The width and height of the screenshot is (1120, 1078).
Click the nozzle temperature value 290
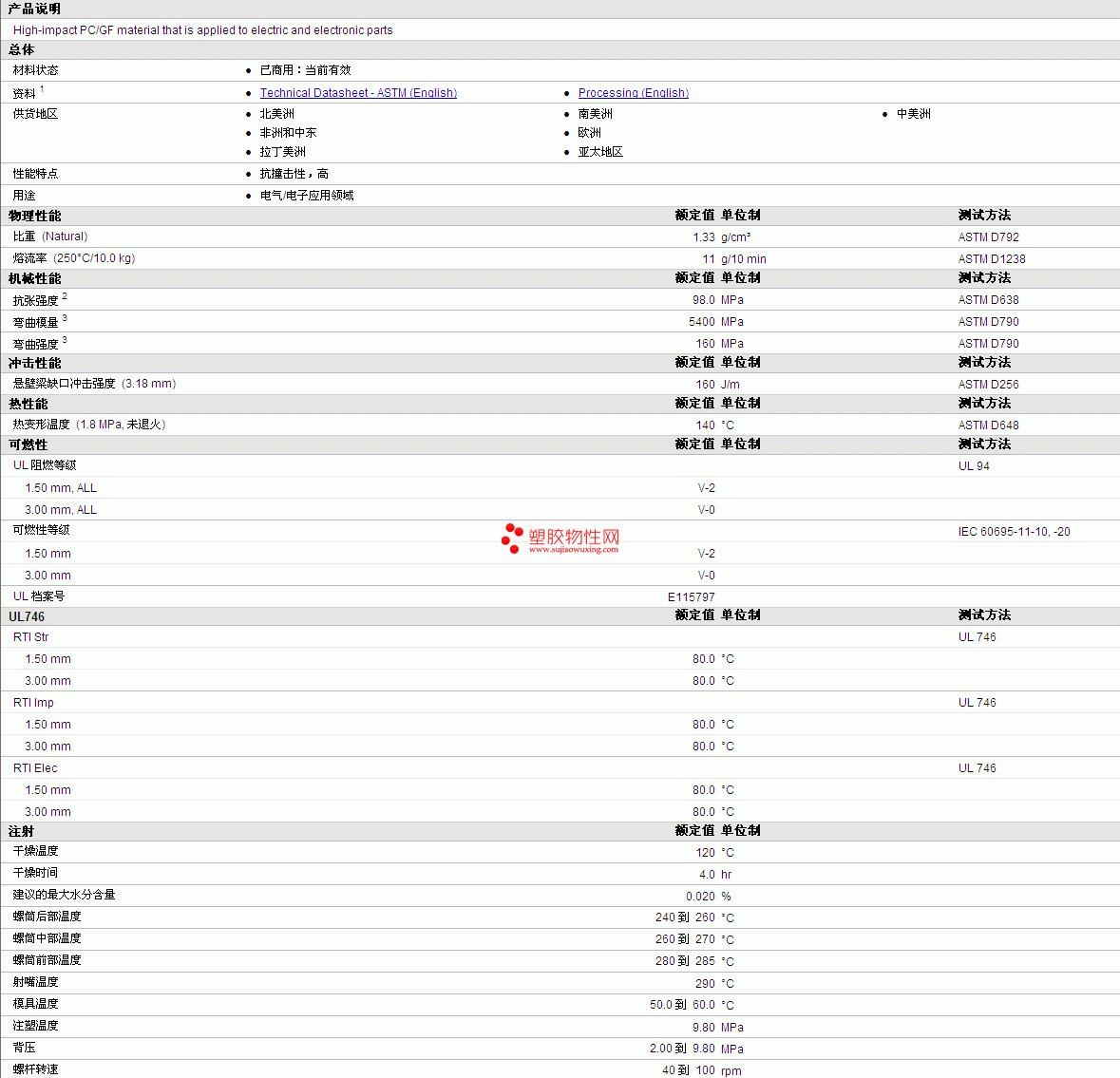705,984
